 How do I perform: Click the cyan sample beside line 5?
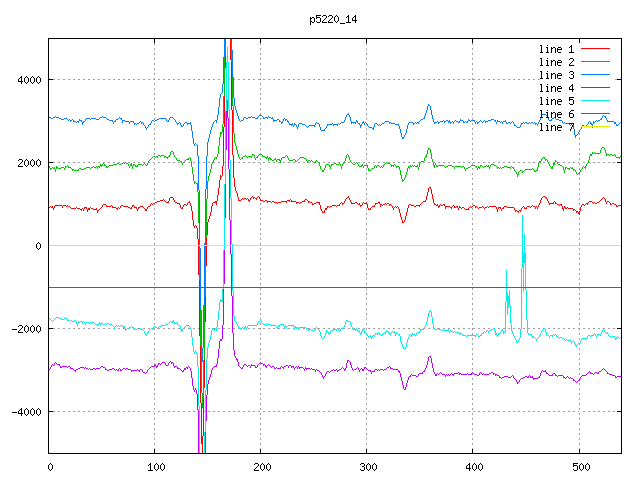click(x=595, y=101)
